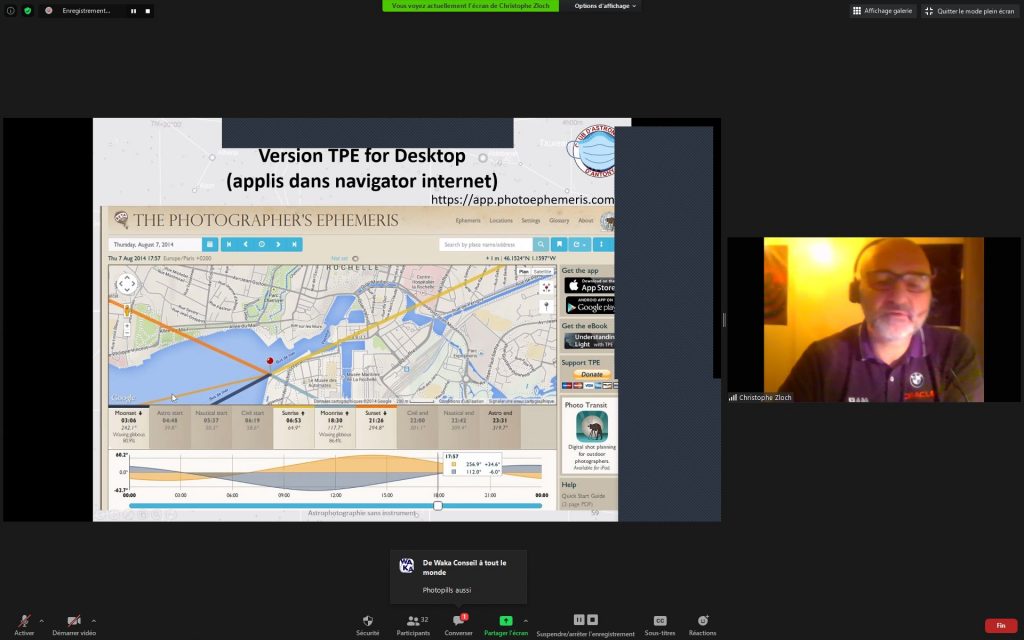Start camera with Démarrer vidéo
The image size is (1024, 640).
pyautogui.click(x=74, y=624)
